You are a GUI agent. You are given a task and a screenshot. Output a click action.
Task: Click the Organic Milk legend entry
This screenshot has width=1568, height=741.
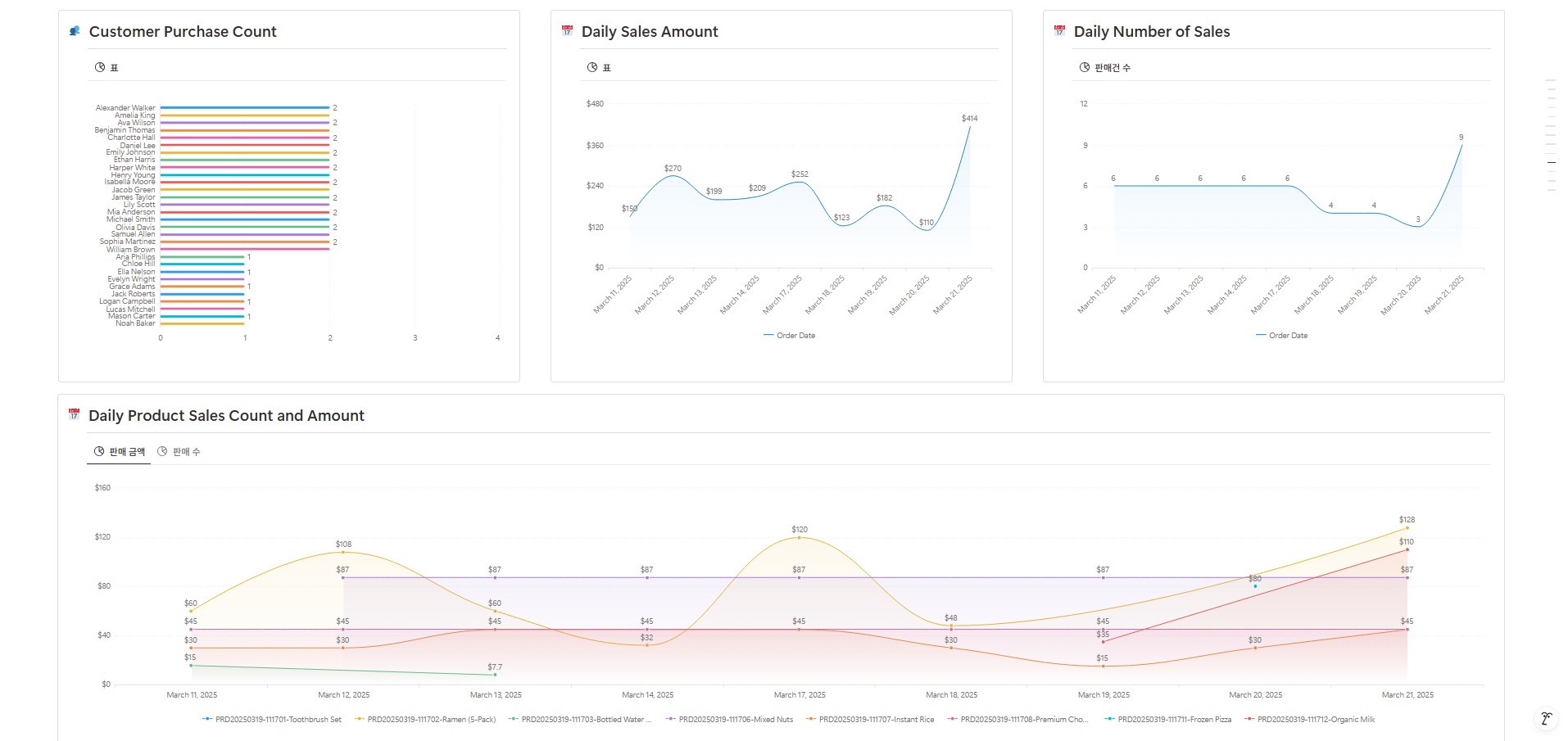1310,720
